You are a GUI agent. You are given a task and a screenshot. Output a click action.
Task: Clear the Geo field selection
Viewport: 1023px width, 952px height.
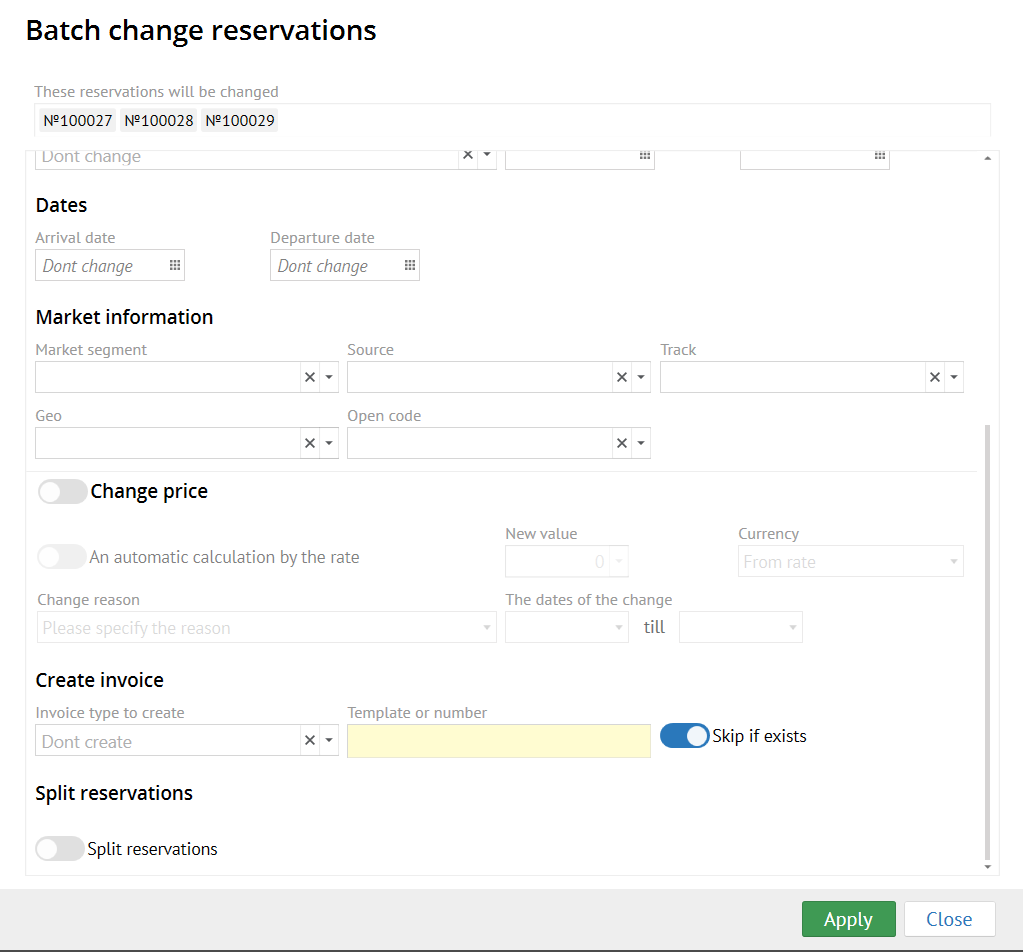(310, 443)
